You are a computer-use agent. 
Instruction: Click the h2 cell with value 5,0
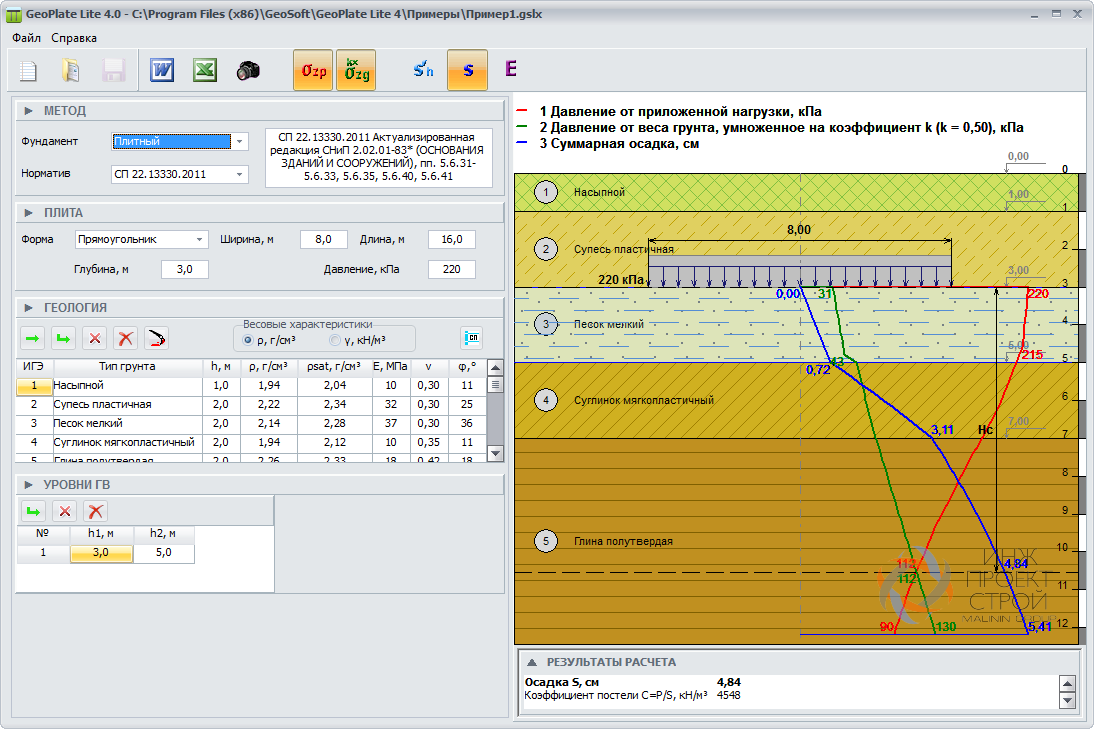163,553
